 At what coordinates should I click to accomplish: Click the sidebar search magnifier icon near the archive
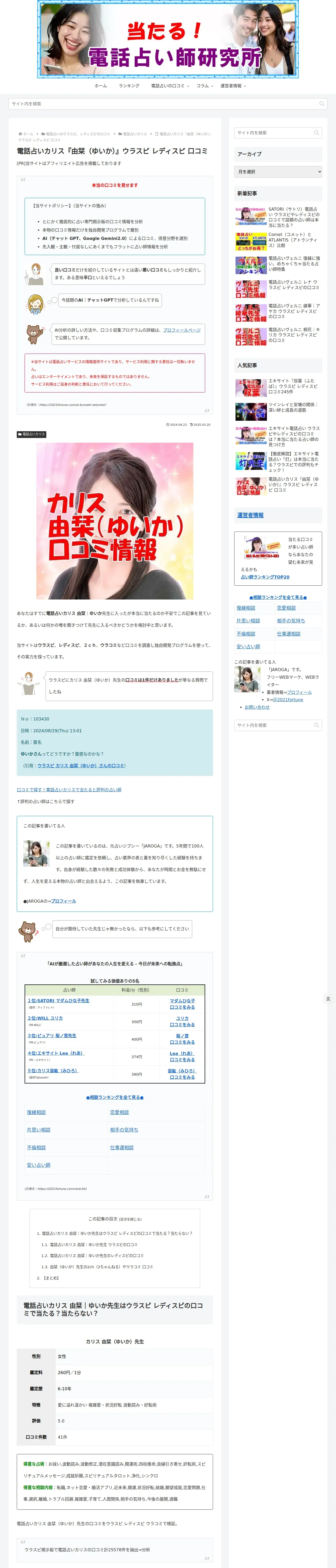316,133
